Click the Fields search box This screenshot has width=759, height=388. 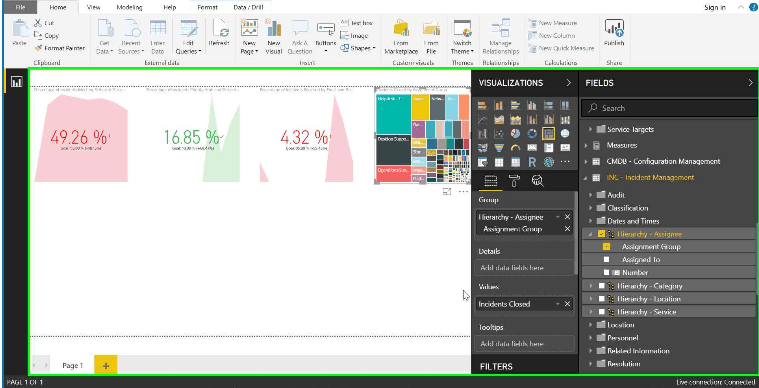pyautogui.click(x=668, y=108)
